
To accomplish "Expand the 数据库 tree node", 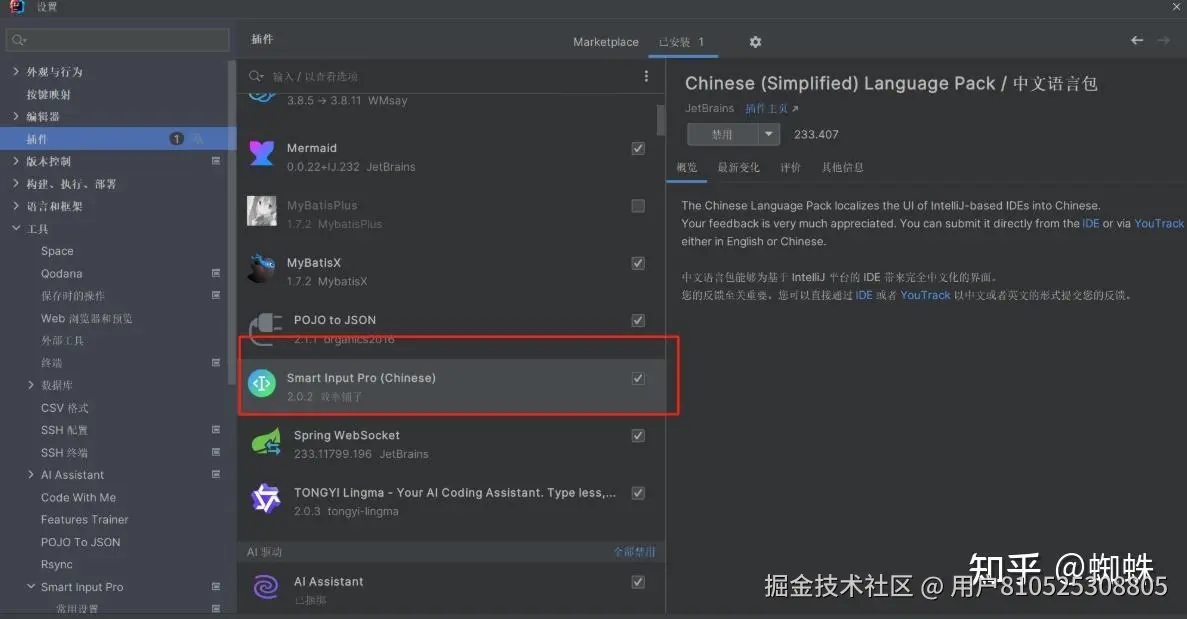I will tap(30, 384).
